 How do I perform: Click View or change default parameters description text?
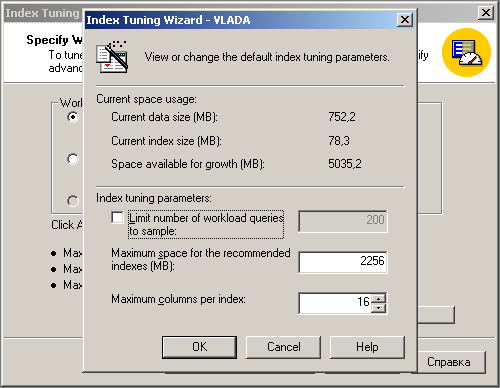click(267, 57)
